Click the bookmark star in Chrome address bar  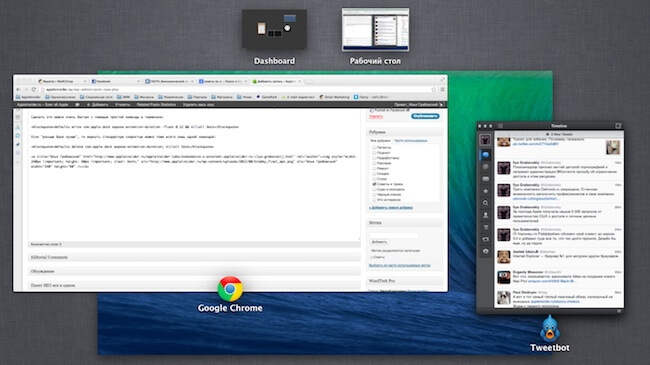point(434,89)
